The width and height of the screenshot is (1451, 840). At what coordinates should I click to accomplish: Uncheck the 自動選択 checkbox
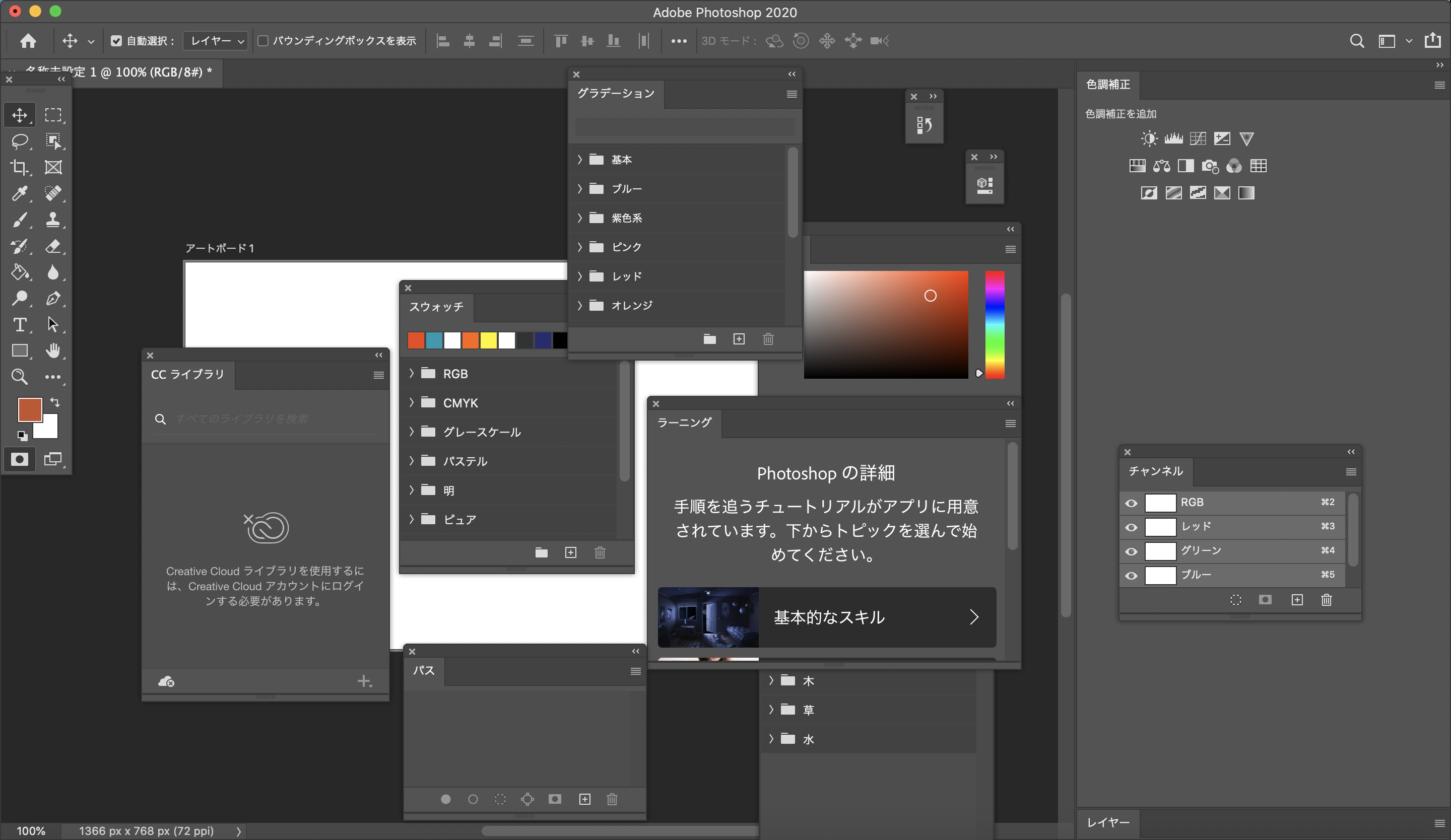116,41
